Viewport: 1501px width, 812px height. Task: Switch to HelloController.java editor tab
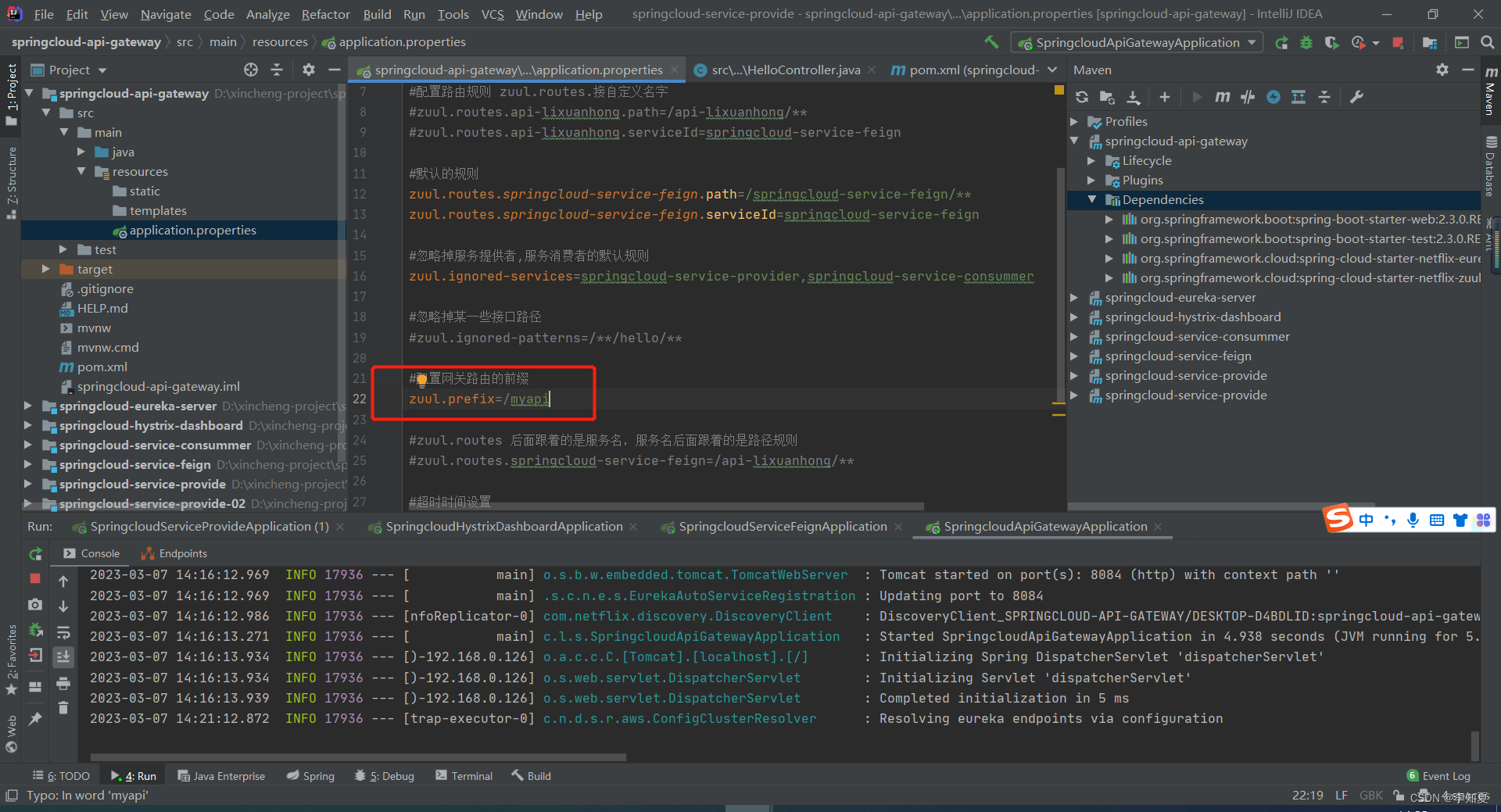pyautogui.click(x=785, y=70)
